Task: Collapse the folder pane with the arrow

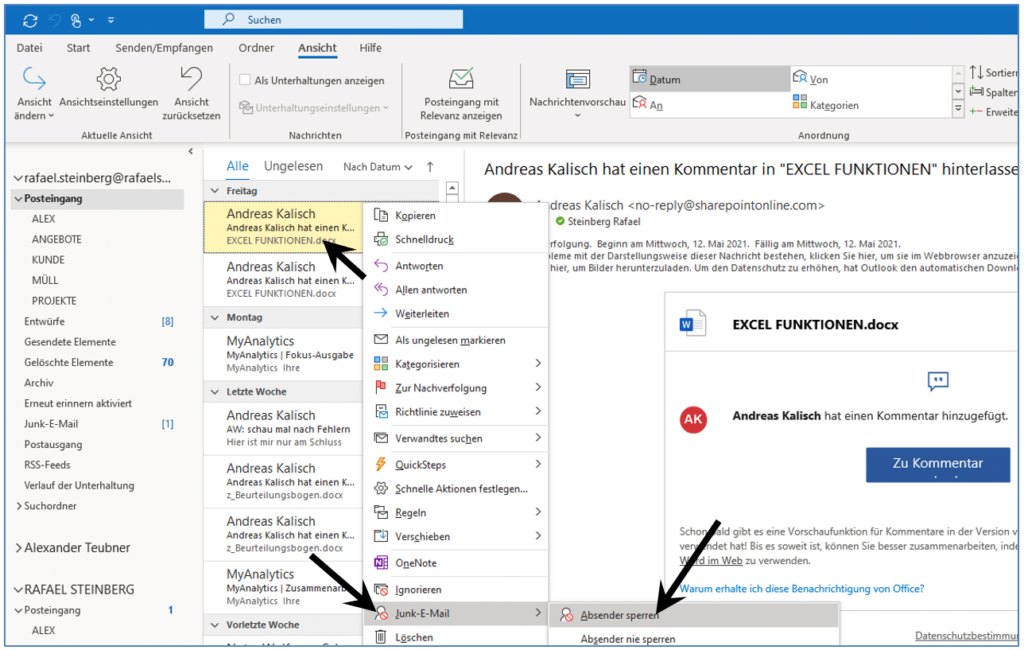Action: tap(191, 152)
